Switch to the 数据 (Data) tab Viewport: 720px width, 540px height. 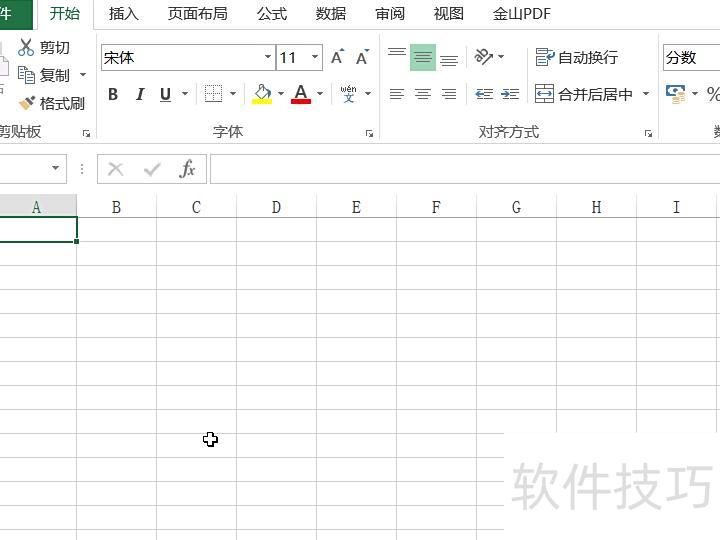pyautogui.click(x=331, y=14)
